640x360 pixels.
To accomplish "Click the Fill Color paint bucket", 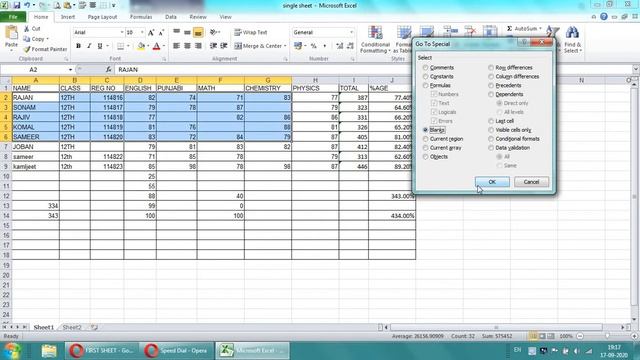I will [x=141, y=46].
